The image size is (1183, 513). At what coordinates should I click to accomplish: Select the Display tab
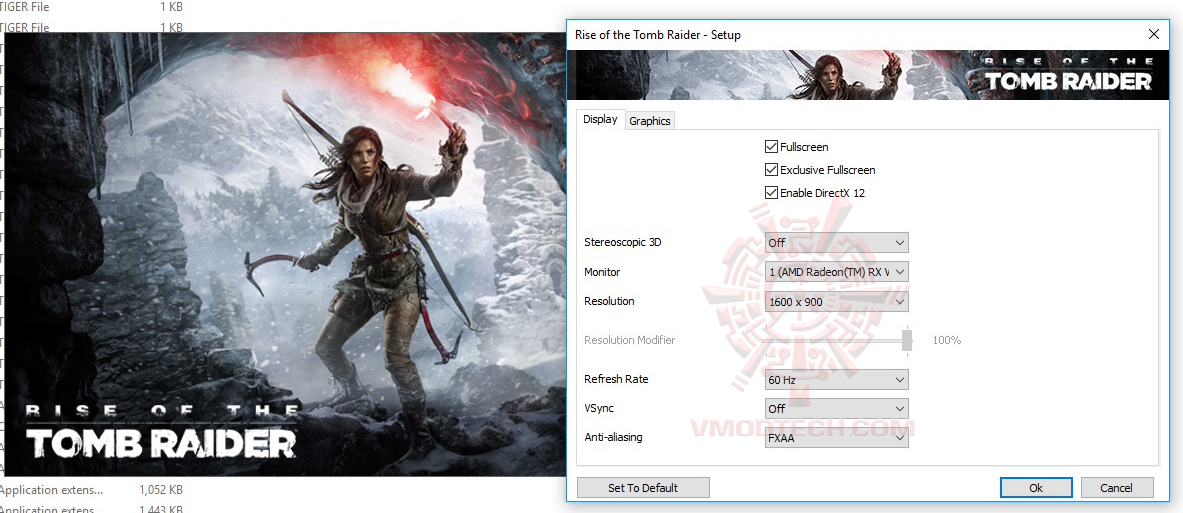click(x=601, y=119)
